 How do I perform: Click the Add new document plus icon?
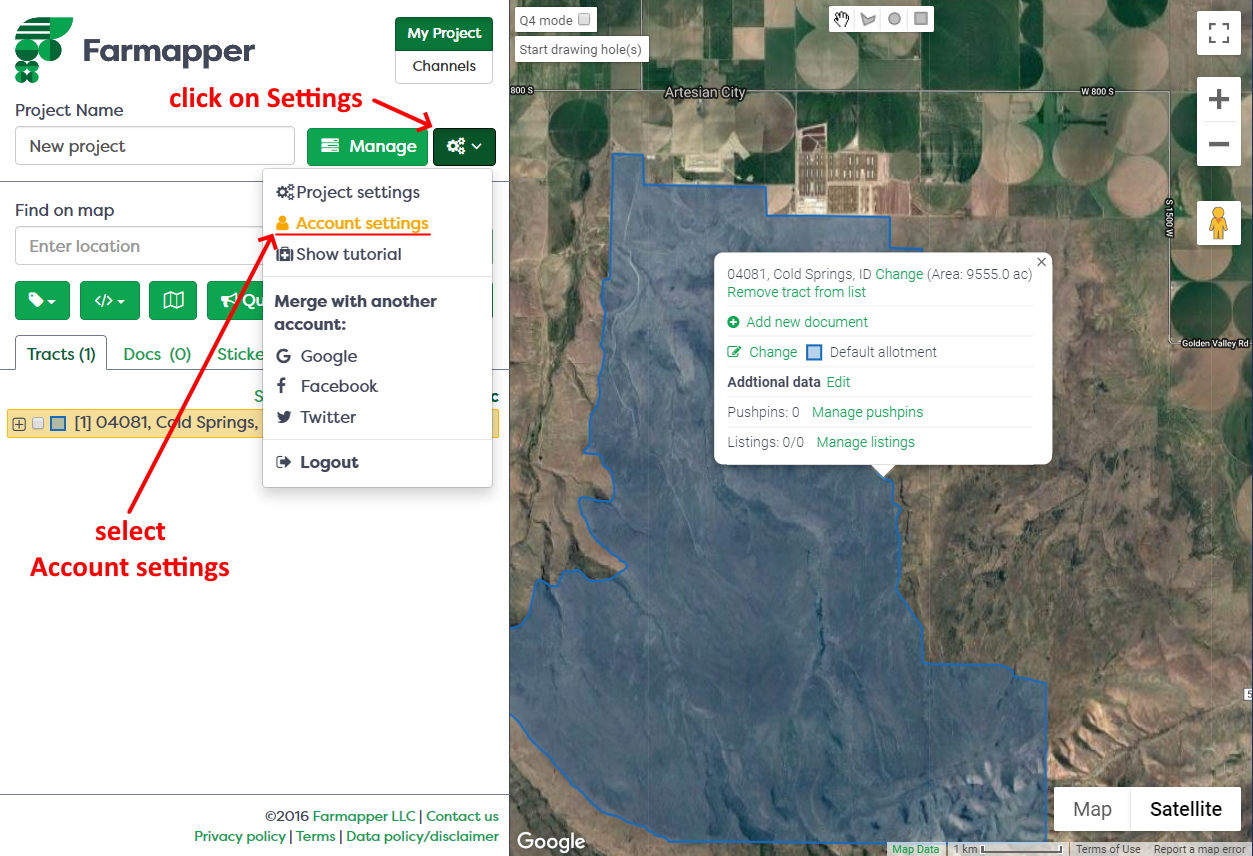coord(734,322)
